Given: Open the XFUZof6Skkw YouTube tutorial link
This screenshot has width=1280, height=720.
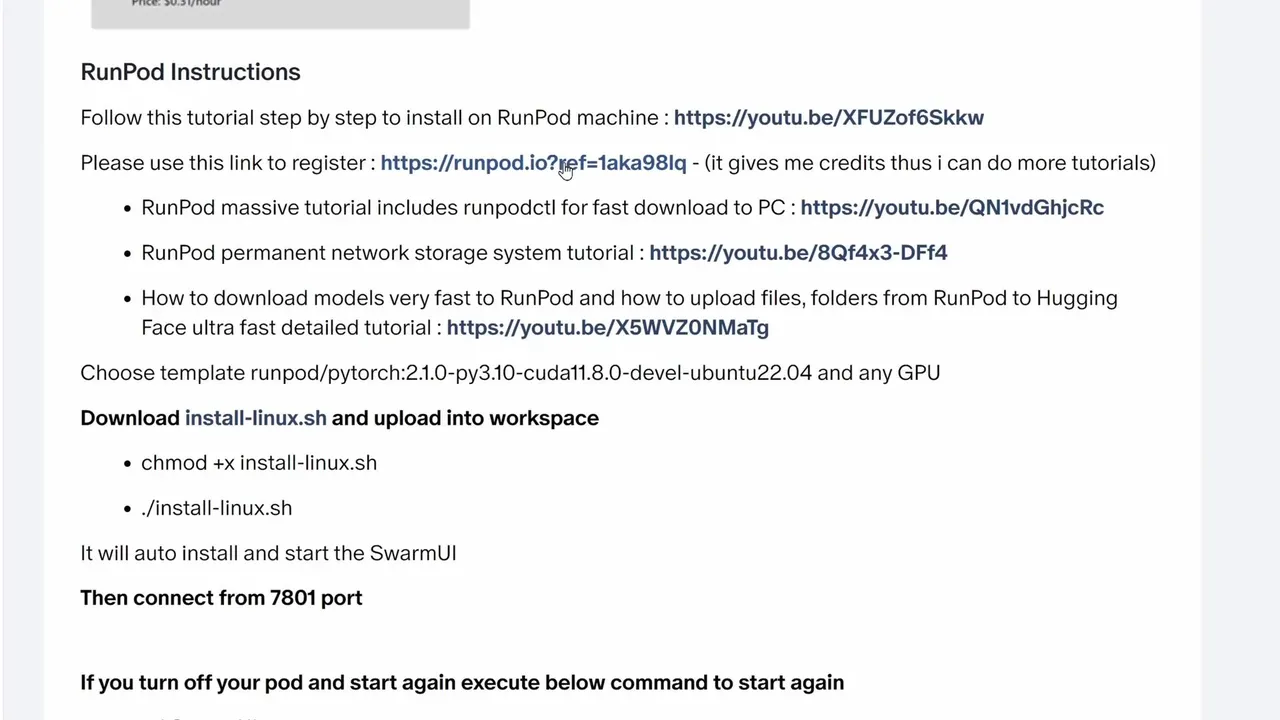Looking at the screenshot, I should point(828,118).
